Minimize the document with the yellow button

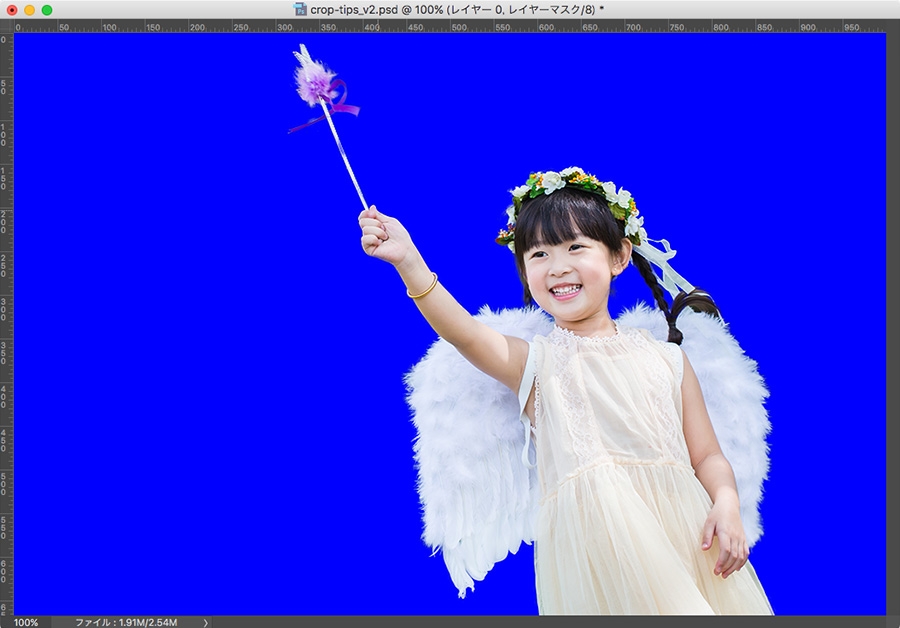pyautogui.click(x=29, y=10)
